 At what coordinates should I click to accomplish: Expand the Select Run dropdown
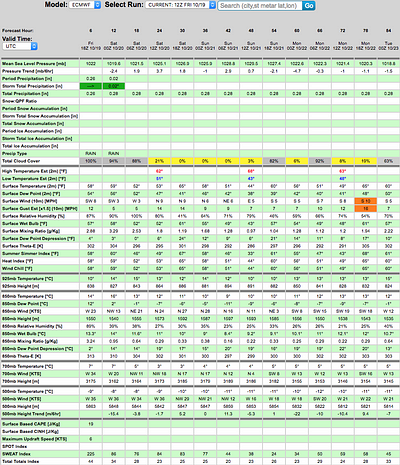coord(180,5)
